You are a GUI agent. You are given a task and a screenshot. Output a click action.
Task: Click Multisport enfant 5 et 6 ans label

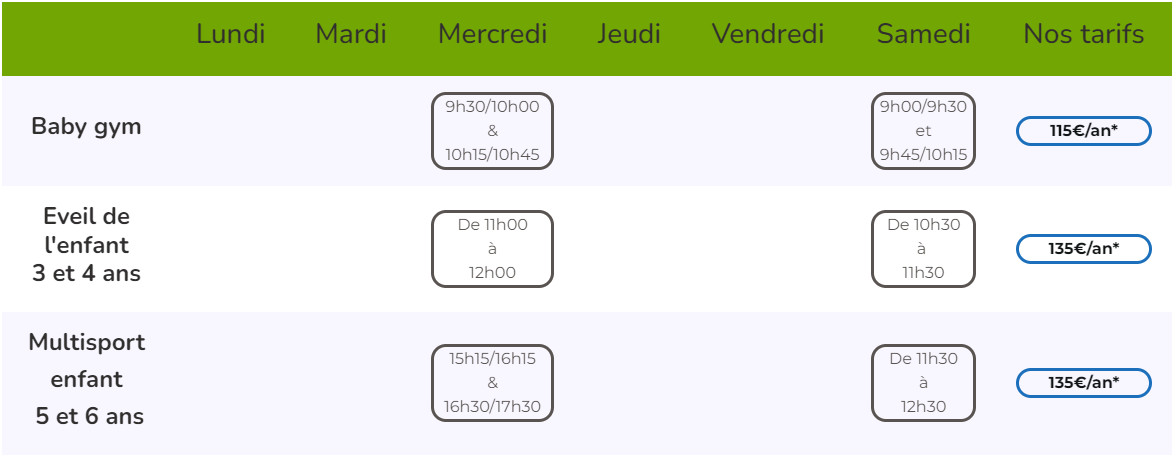[87, 380]
